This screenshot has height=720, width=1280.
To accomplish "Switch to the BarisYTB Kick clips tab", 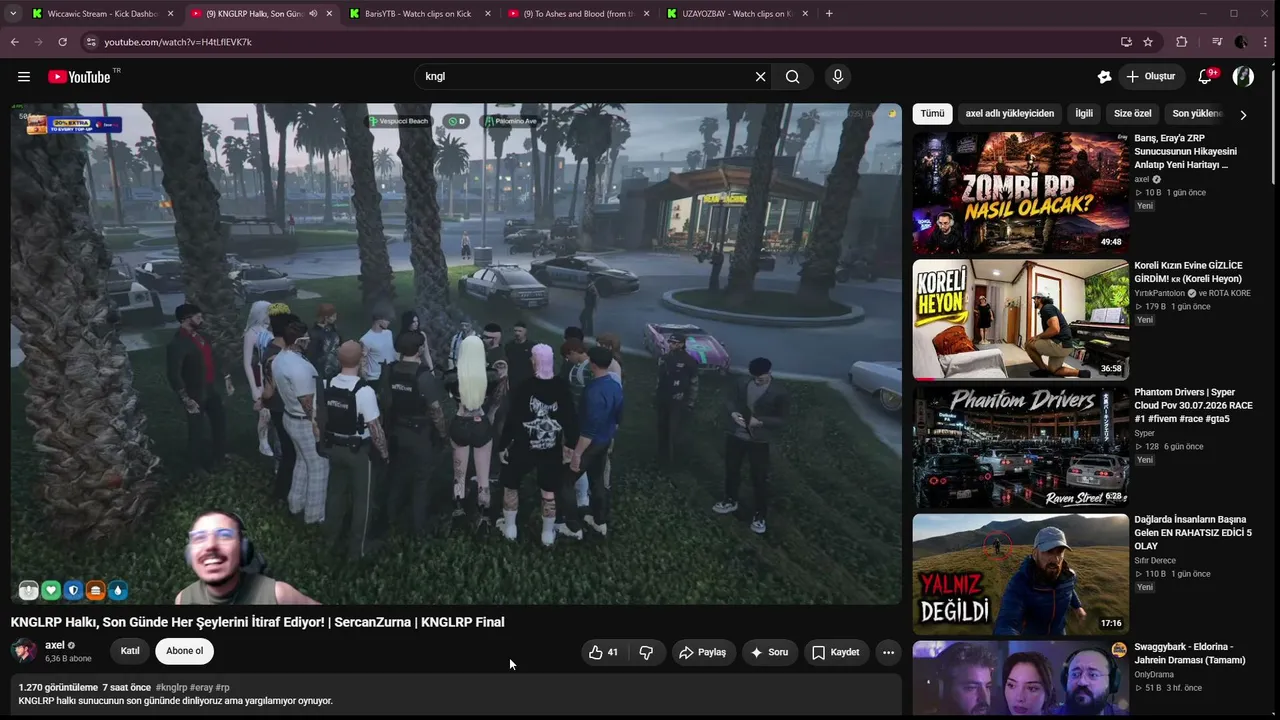I will click(x=421, y=14).
